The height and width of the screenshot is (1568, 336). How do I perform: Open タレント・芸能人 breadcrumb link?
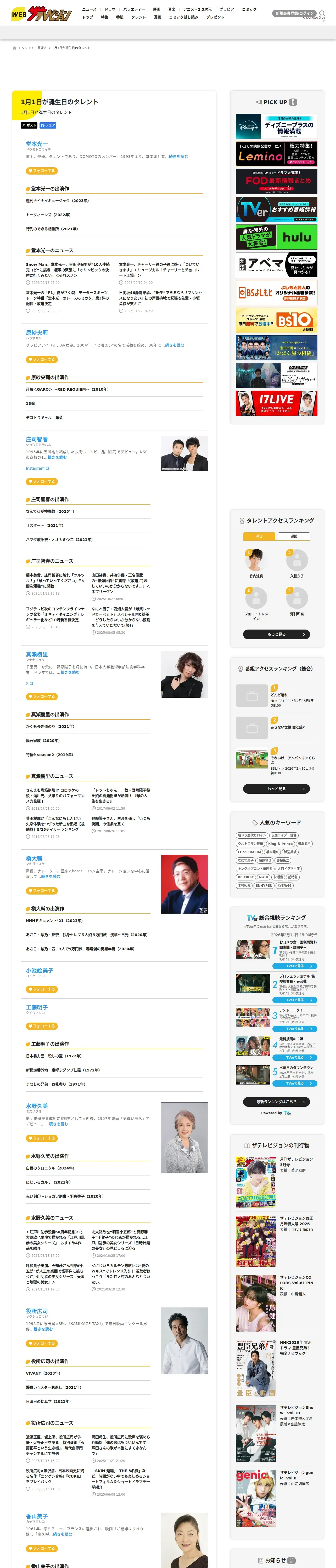pyautogui.click(x=34, y=48)
